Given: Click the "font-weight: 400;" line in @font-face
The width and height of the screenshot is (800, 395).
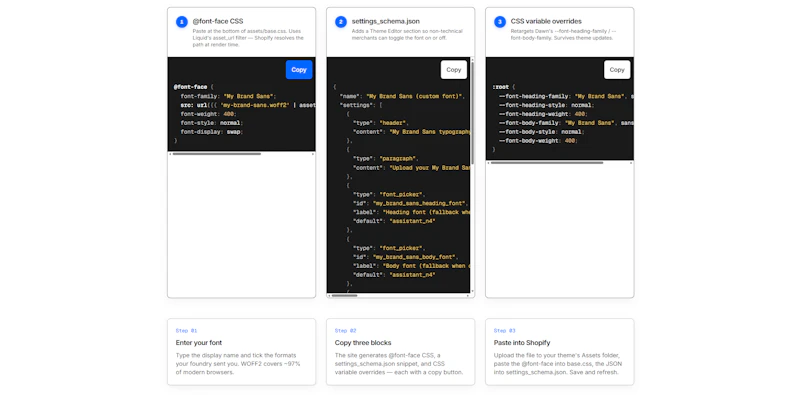Looking at the screenshot, I should (208, 114).
